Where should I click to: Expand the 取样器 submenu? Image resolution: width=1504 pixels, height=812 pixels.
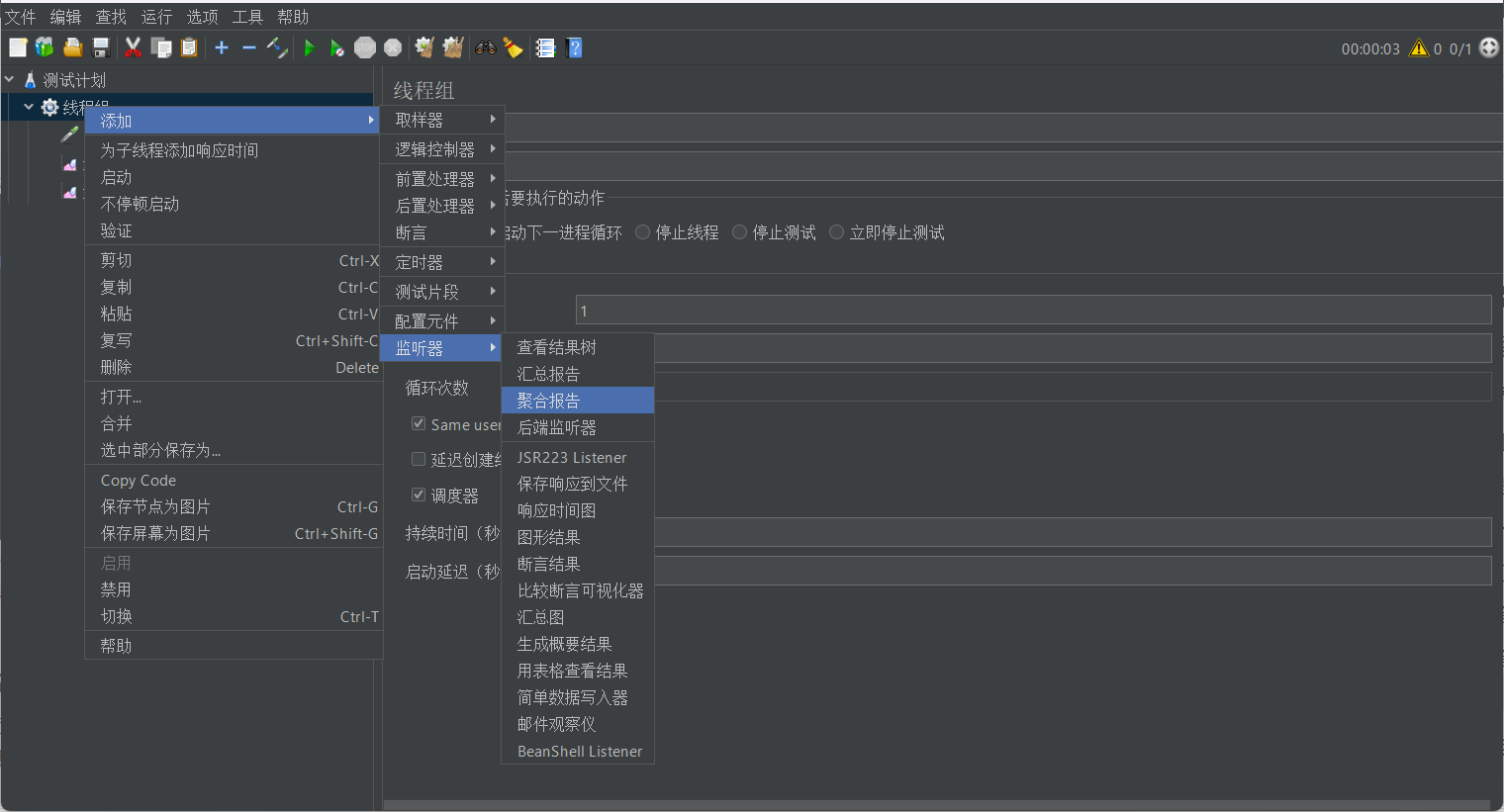tap(442, 120)
